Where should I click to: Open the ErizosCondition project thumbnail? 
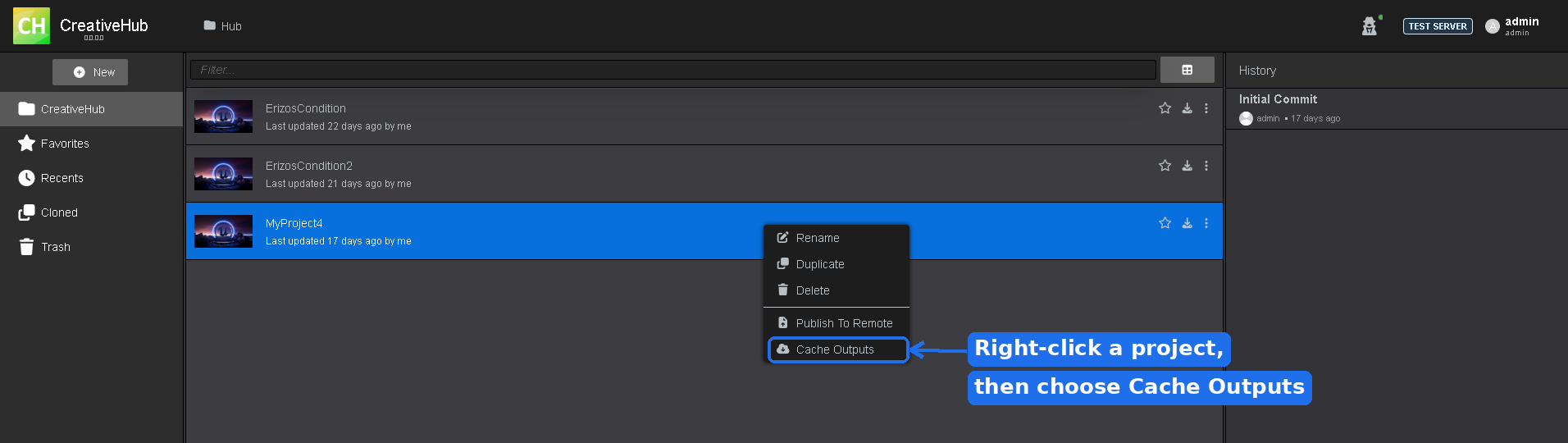(x=223, y=116)
